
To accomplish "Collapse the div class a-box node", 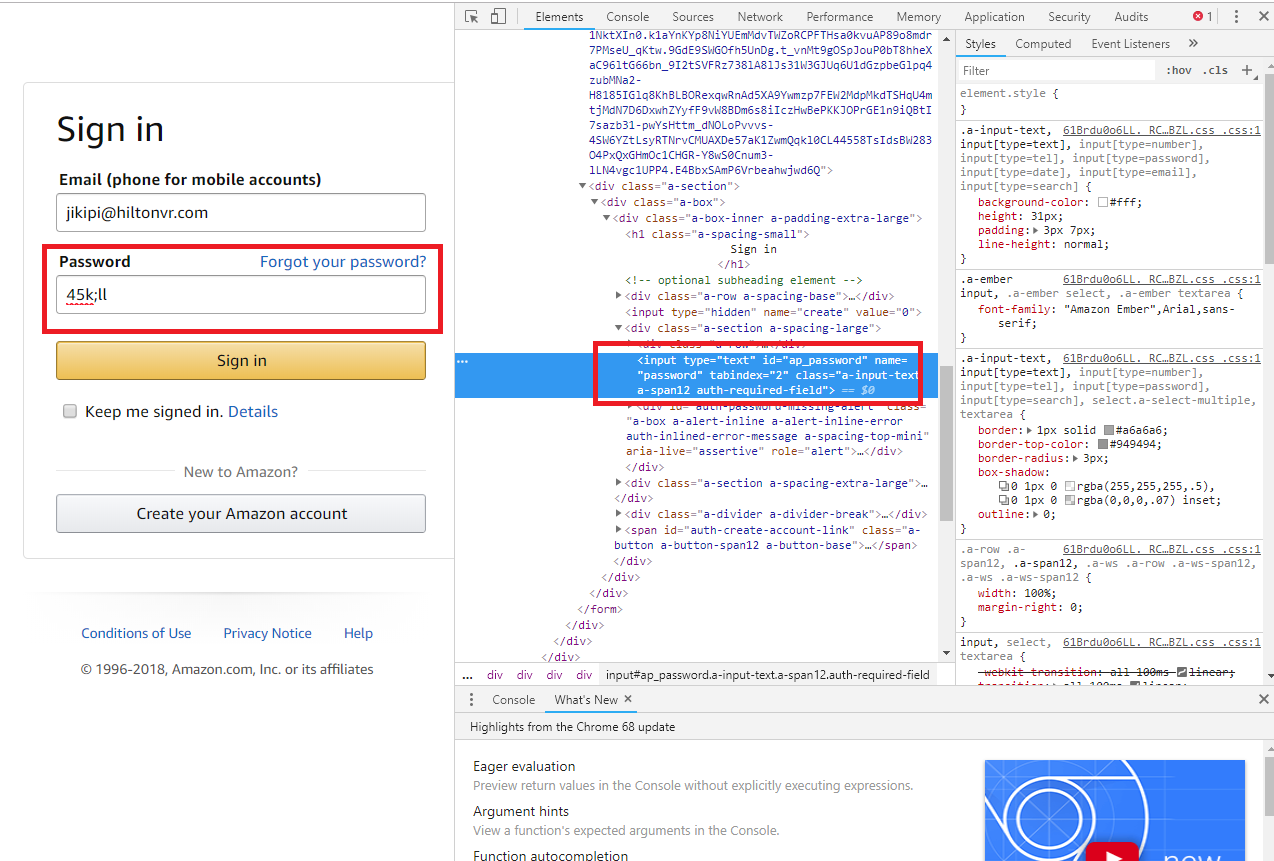I will coord(595,202).
